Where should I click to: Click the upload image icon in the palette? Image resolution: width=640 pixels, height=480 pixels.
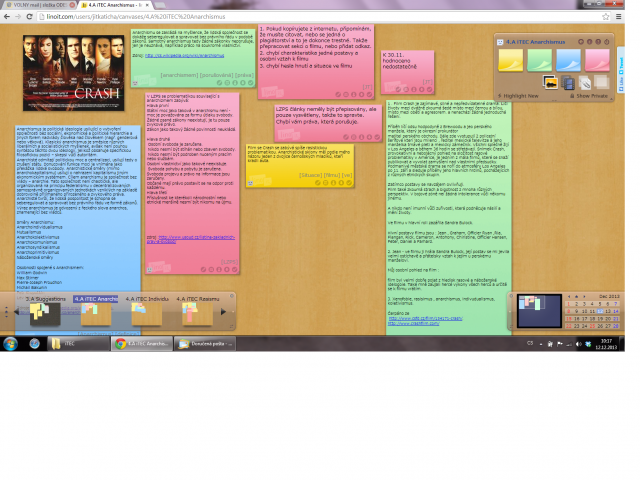pyautogui.click(x=550, y=82)
